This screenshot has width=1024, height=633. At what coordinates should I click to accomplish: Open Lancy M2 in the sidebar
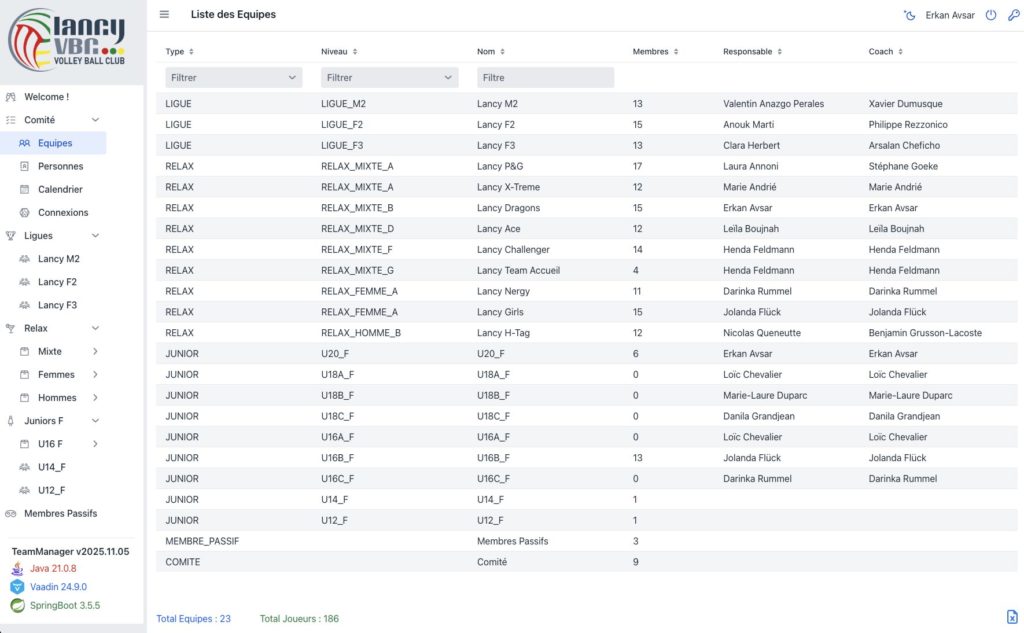[x=58, y=259]
